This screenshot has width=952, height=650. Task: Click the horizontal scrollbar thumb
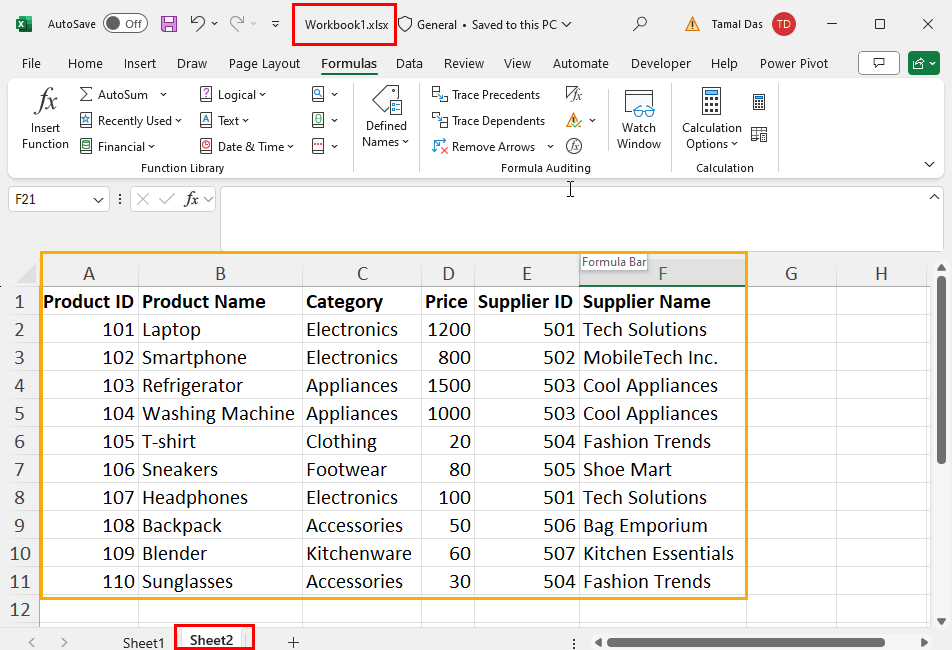pyautogui.click(x=746, y=642)
